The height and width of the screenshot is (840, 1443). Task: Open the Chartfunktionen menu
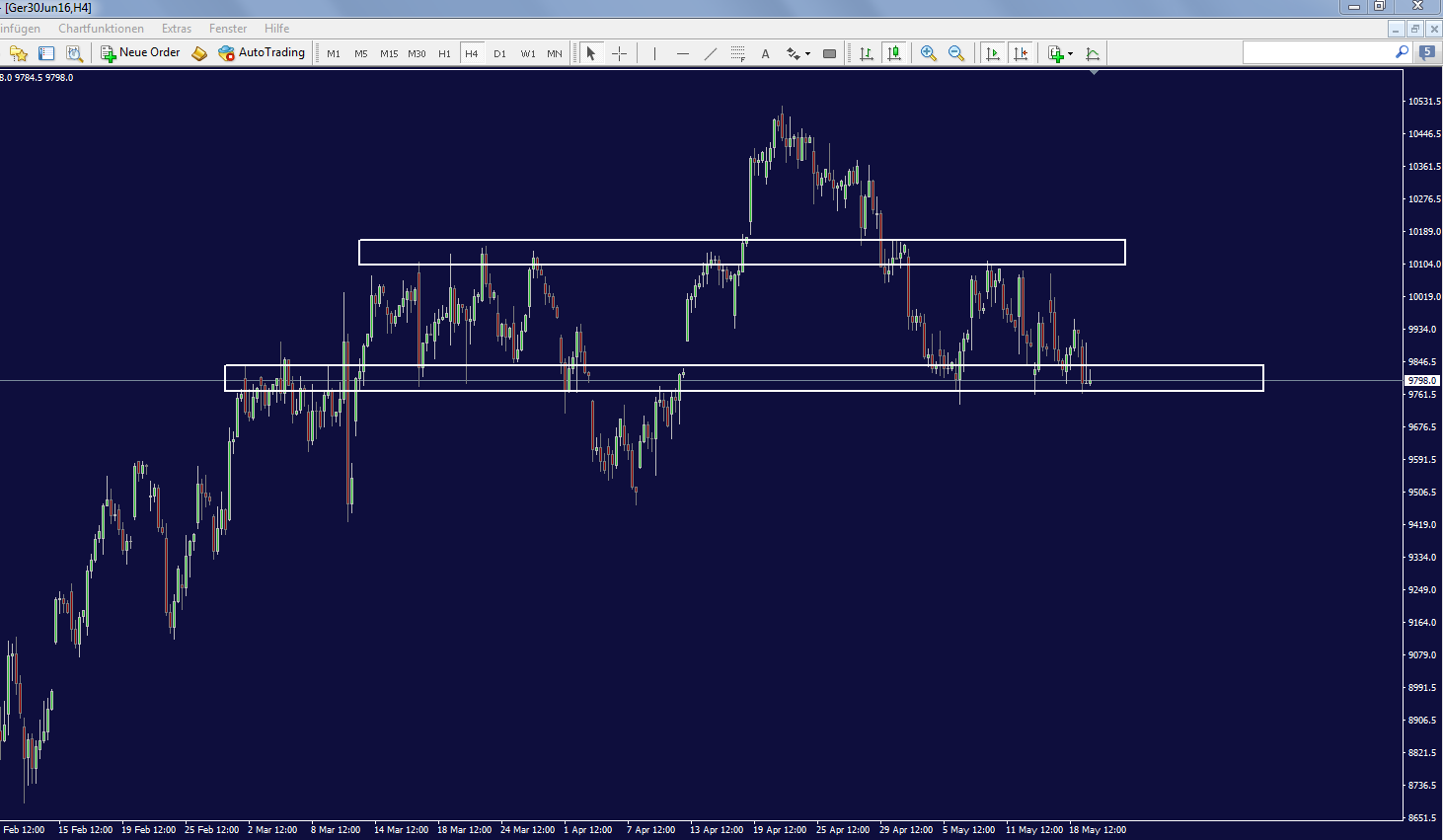pyautogui.click(x=101, y=29)
